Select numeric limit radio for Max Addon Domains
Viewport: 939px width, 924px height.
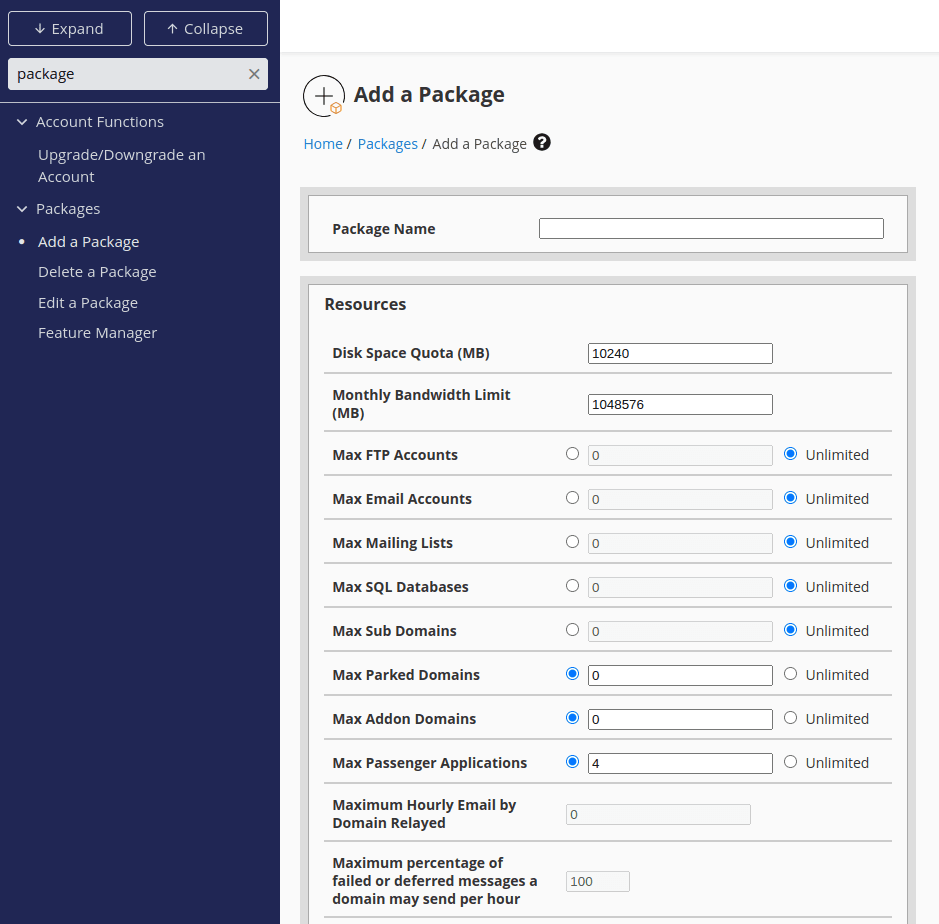573,718
